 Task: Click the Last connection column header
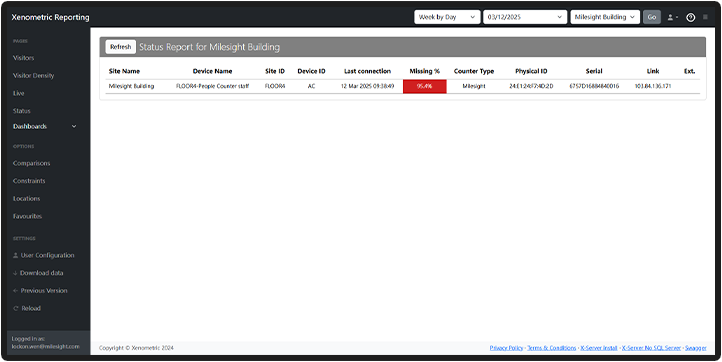coord(367,71)
